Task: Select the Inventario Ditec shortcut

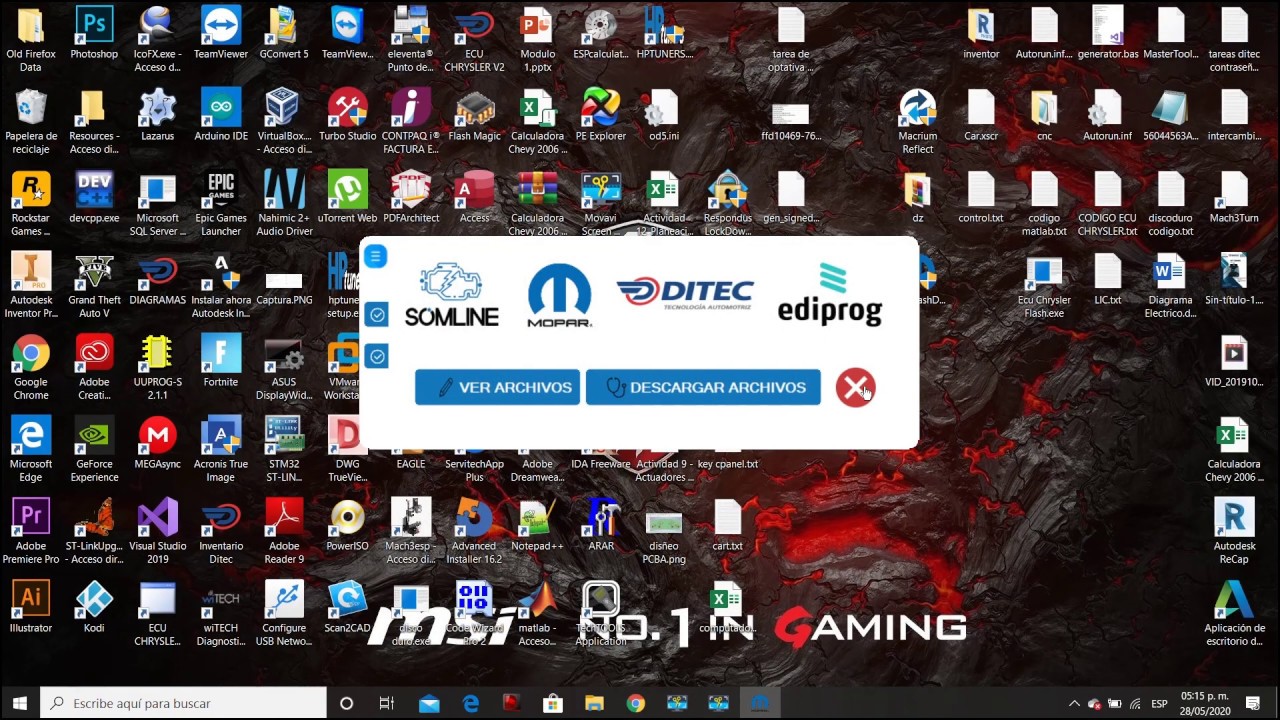Action: coord(221,532)
